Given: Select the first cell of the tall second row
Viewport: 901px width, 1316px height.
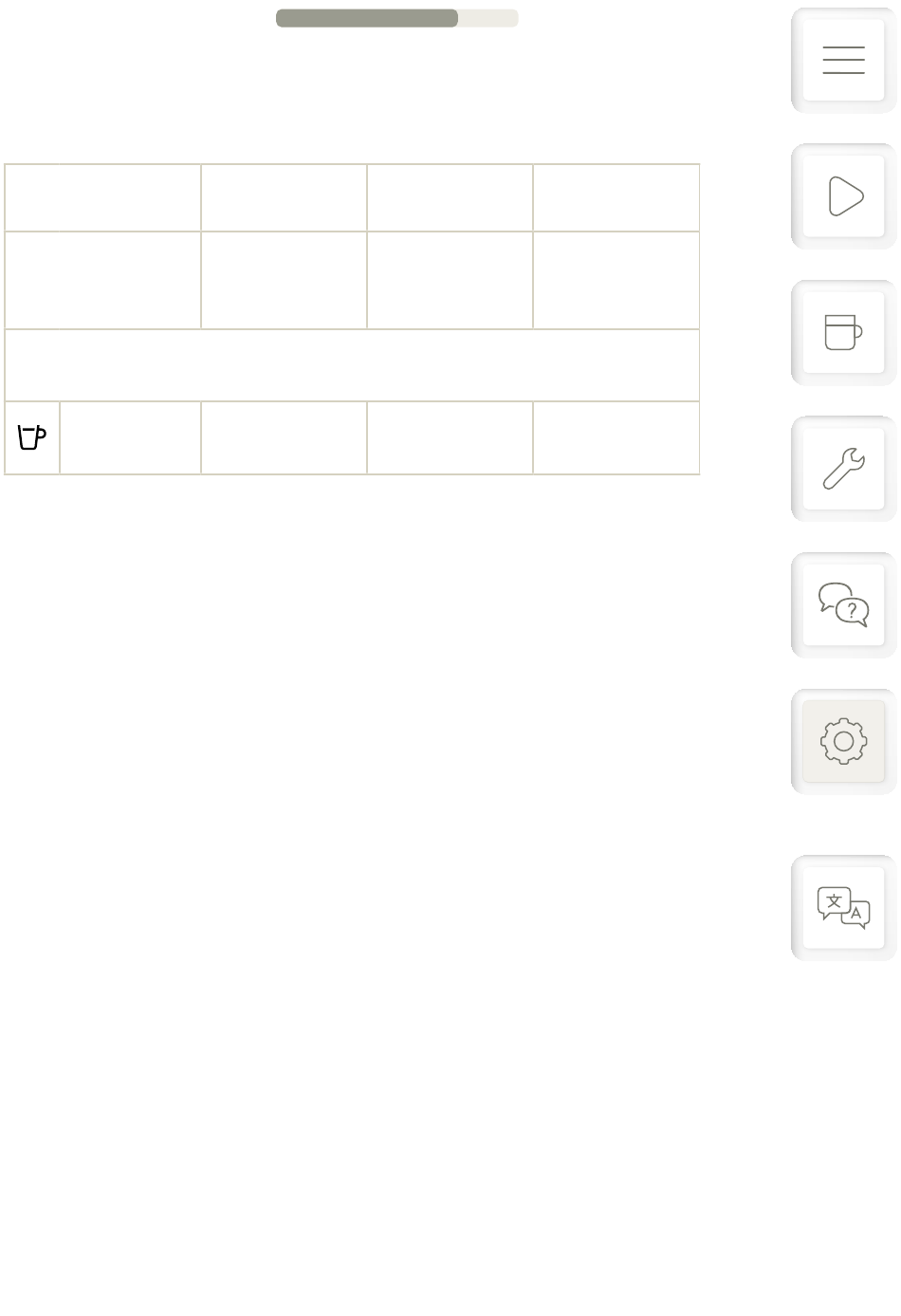Looking at the screenshot, I should 102,280.
